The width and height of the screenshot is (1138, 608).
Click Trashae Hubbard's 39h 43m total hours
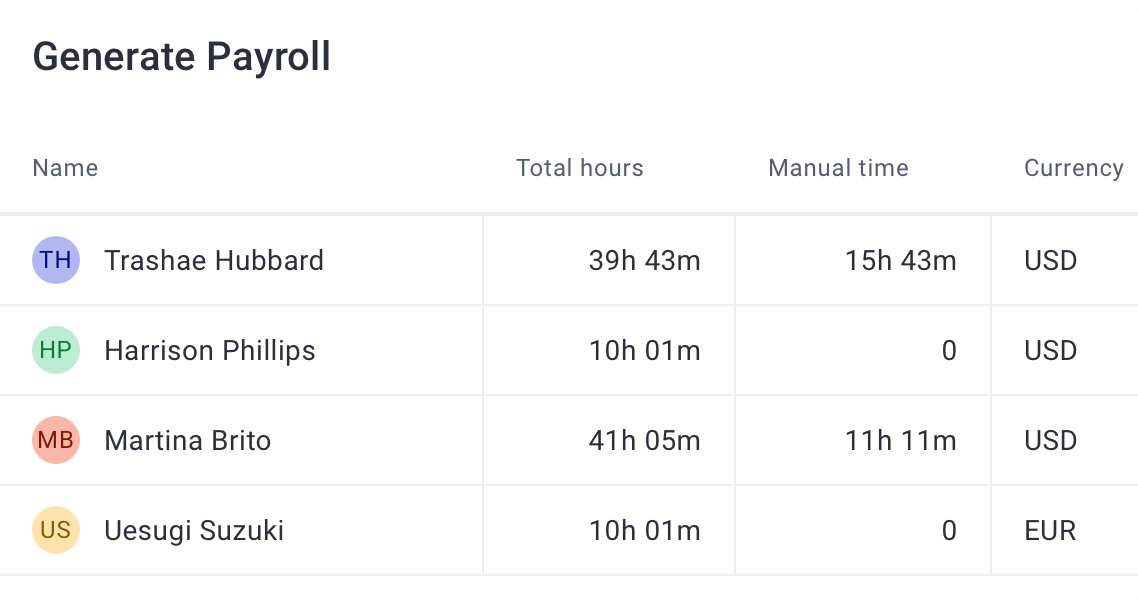coord(645,261)
